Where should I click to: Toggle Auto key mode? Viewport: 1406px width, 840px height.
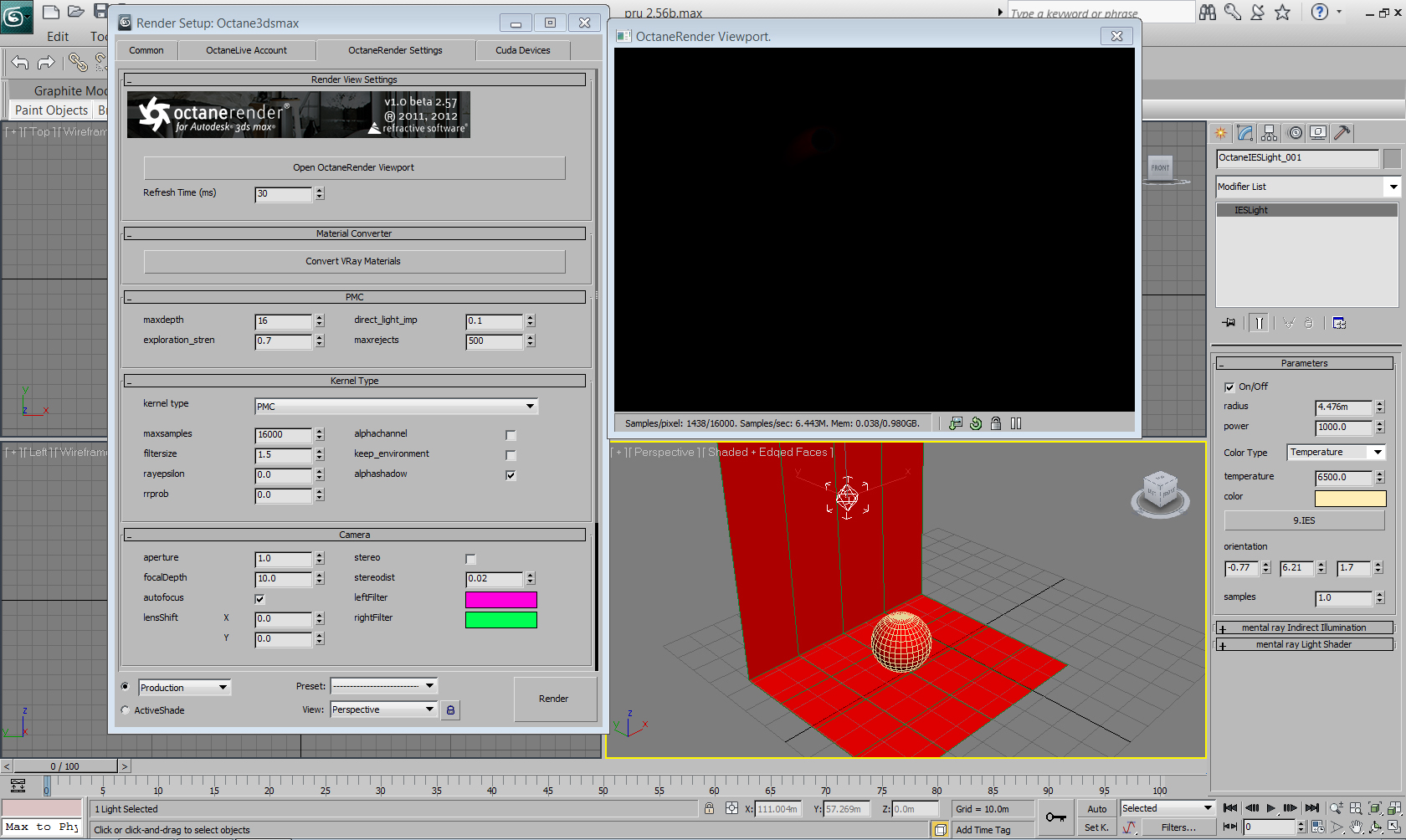coord(1096,809)
